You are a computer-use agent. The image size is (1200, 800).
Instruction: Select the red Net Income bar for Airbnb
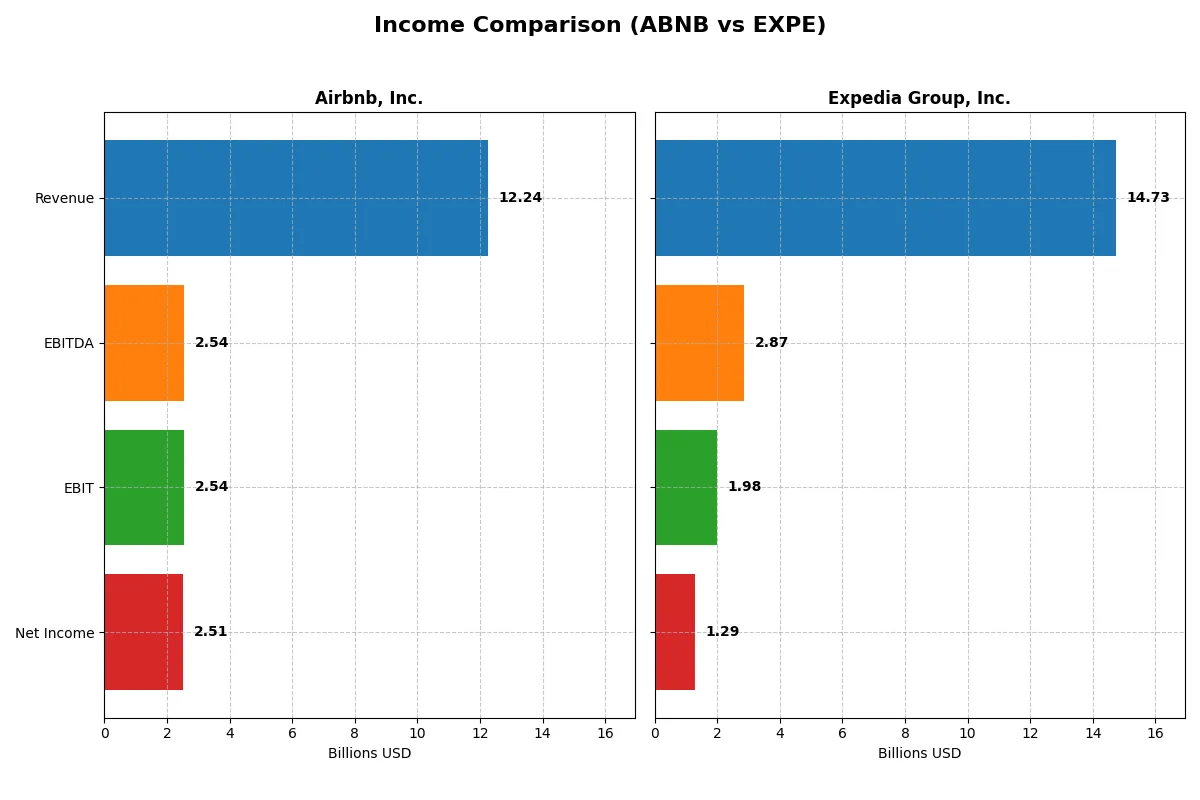(x=143, y=632)
